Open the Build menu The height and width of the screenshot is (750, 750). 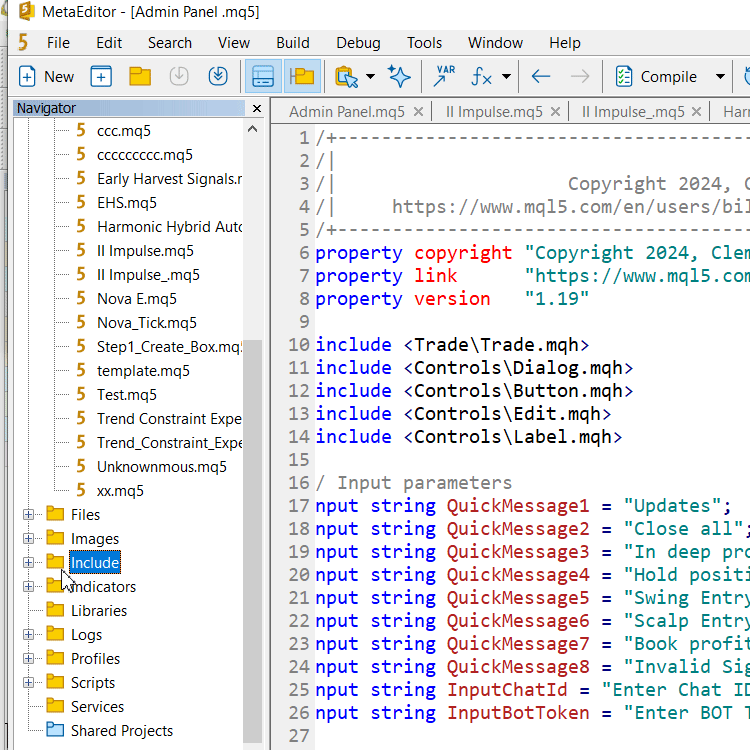pos(293,43)
